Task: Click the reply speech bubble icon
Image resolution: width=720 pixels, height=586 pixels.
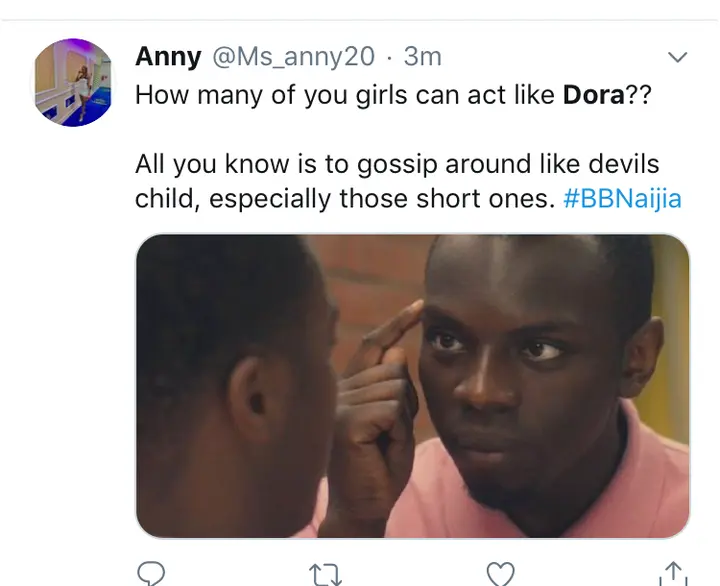Action: pyautogui.click(x=151, y=573)
